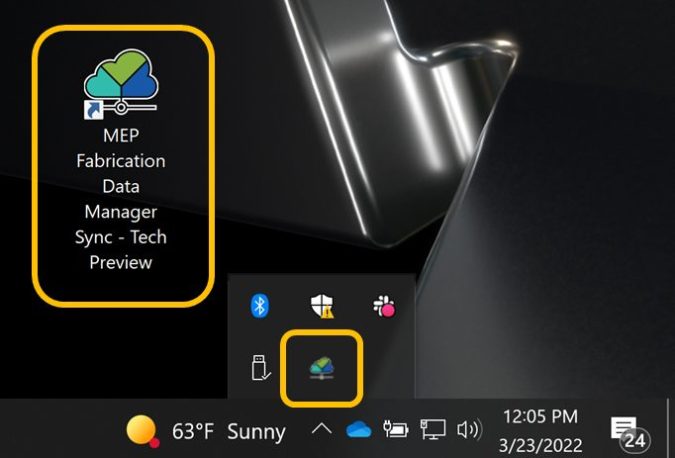Open the 63°F temperature widget
675x458 pixels.
pos(192,431)
